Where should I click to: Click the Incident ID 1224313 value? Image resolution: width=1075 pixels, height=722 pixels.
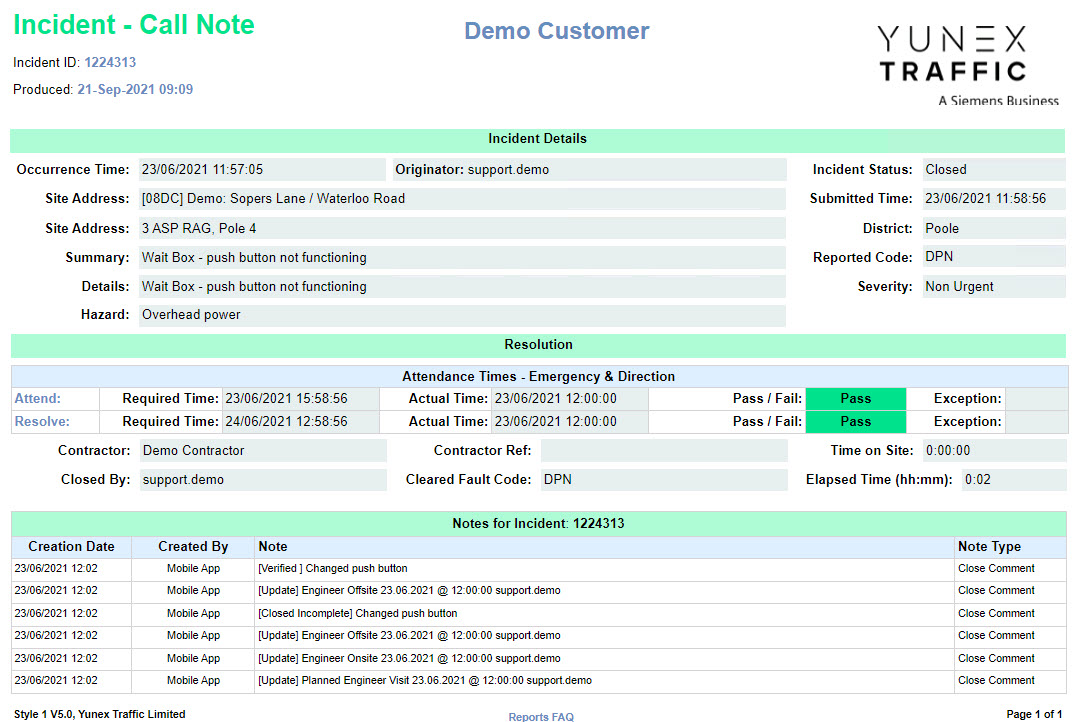pyautogui.click(x=110, y=62)
